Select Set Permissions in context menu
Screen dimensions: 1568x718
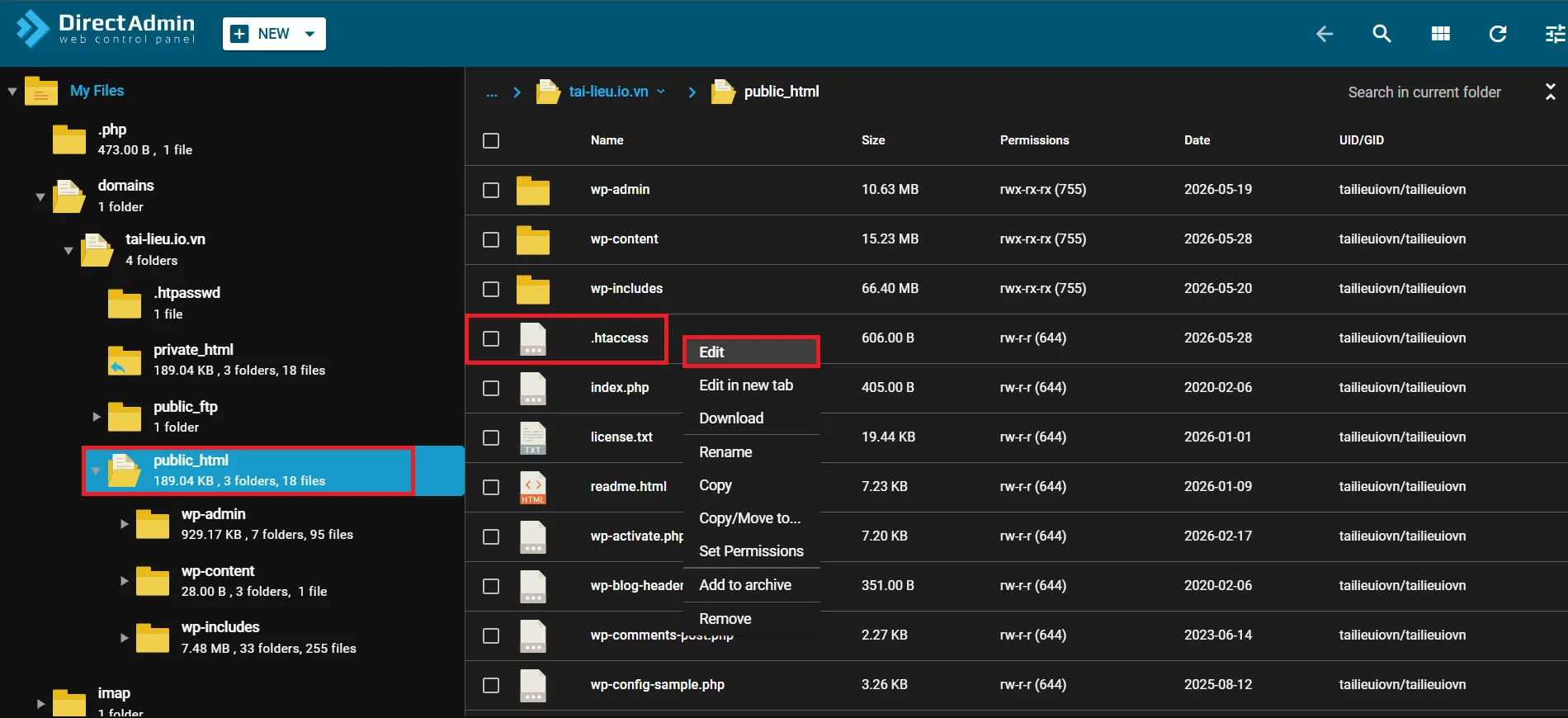click(751, 551)
